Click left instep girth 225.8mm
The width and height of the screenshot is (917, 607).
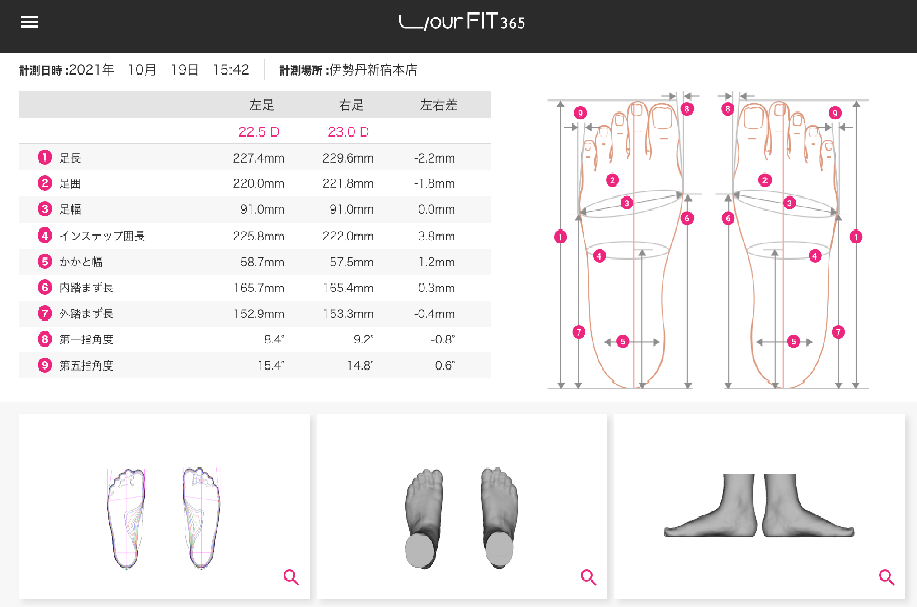258,236
